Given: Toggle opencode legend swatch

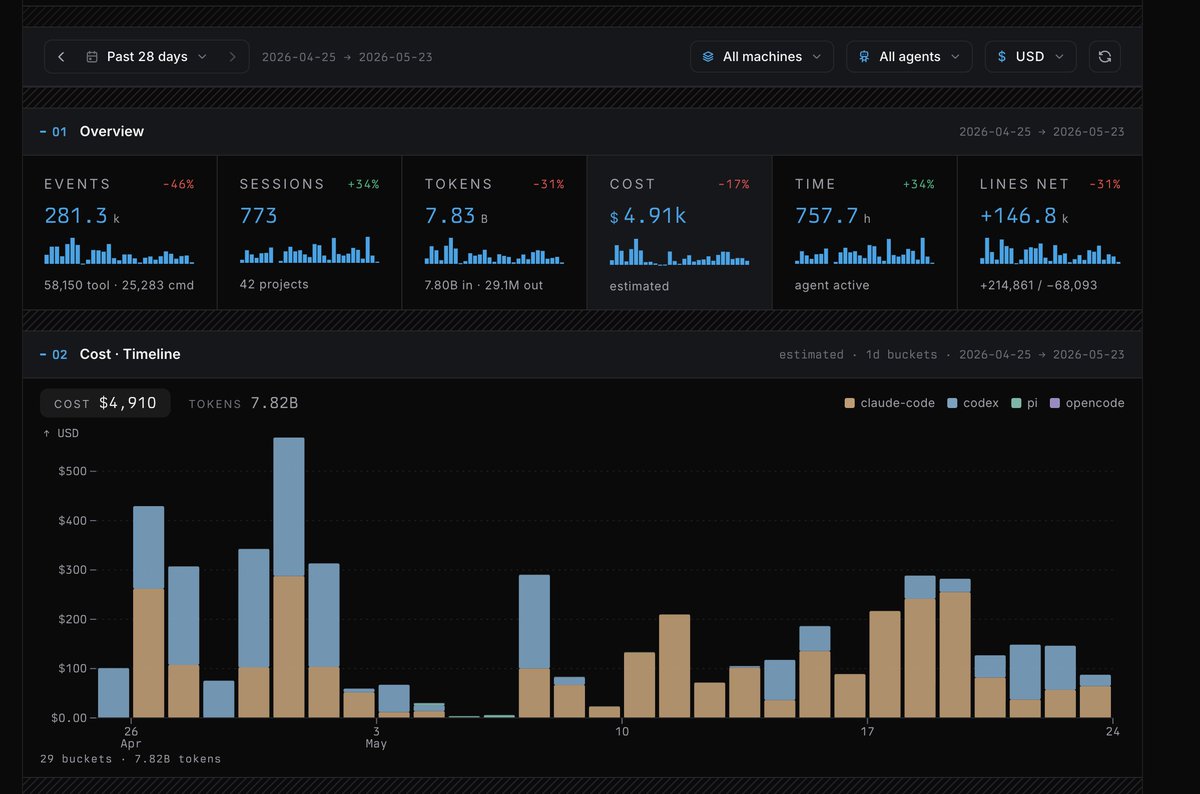Looking at the screenshot, I should pyautogui.click(x=1053, y=403).
